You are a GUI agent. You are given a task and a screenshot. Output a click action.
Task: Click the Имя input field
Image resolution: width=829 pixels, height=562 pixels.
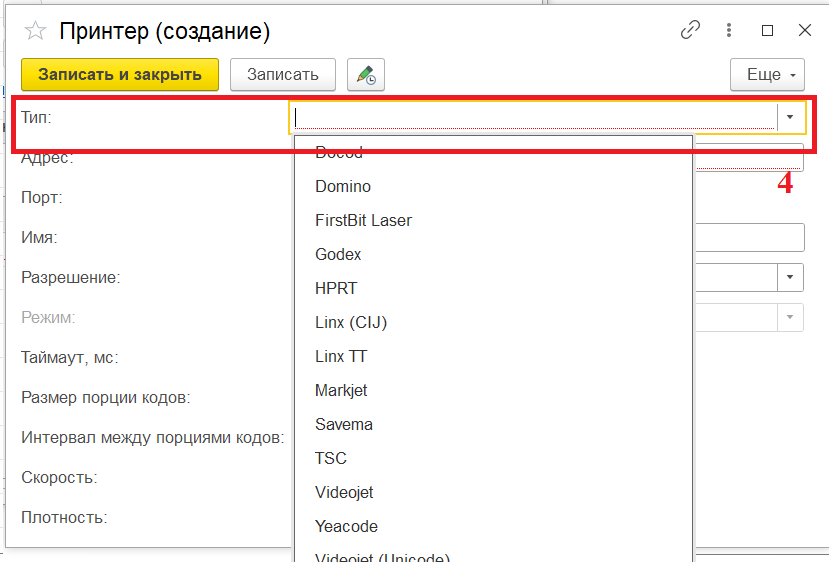tap(749, 237)
